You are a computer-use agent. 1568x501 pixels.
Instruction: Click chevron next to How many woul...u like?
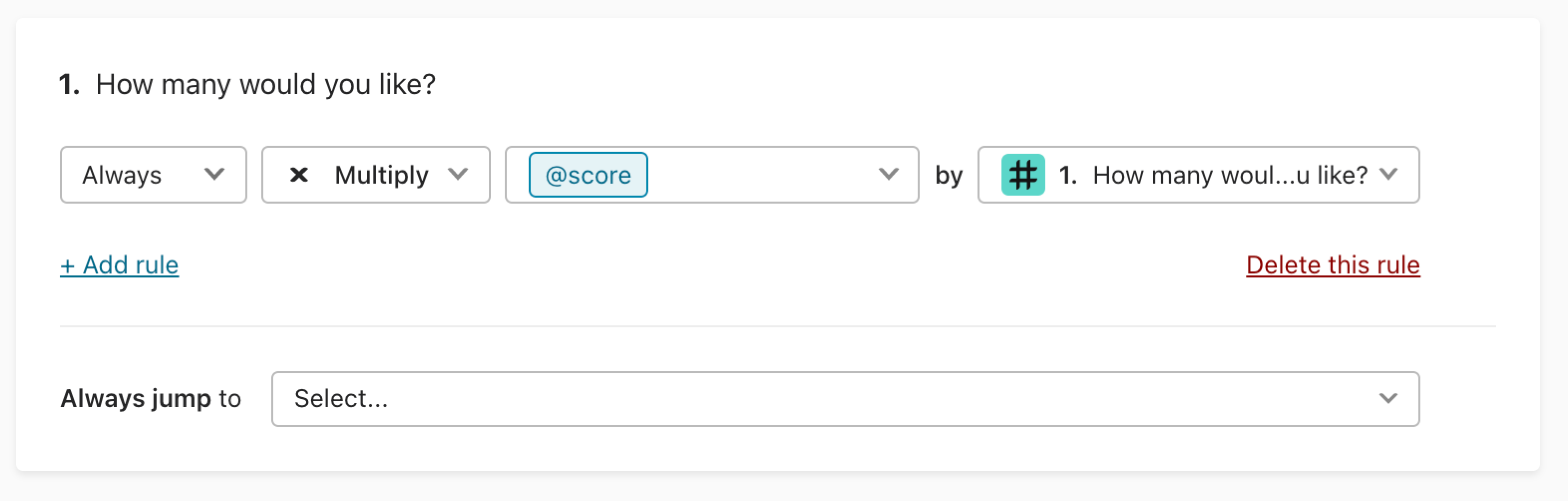(x=1389, y=174)
